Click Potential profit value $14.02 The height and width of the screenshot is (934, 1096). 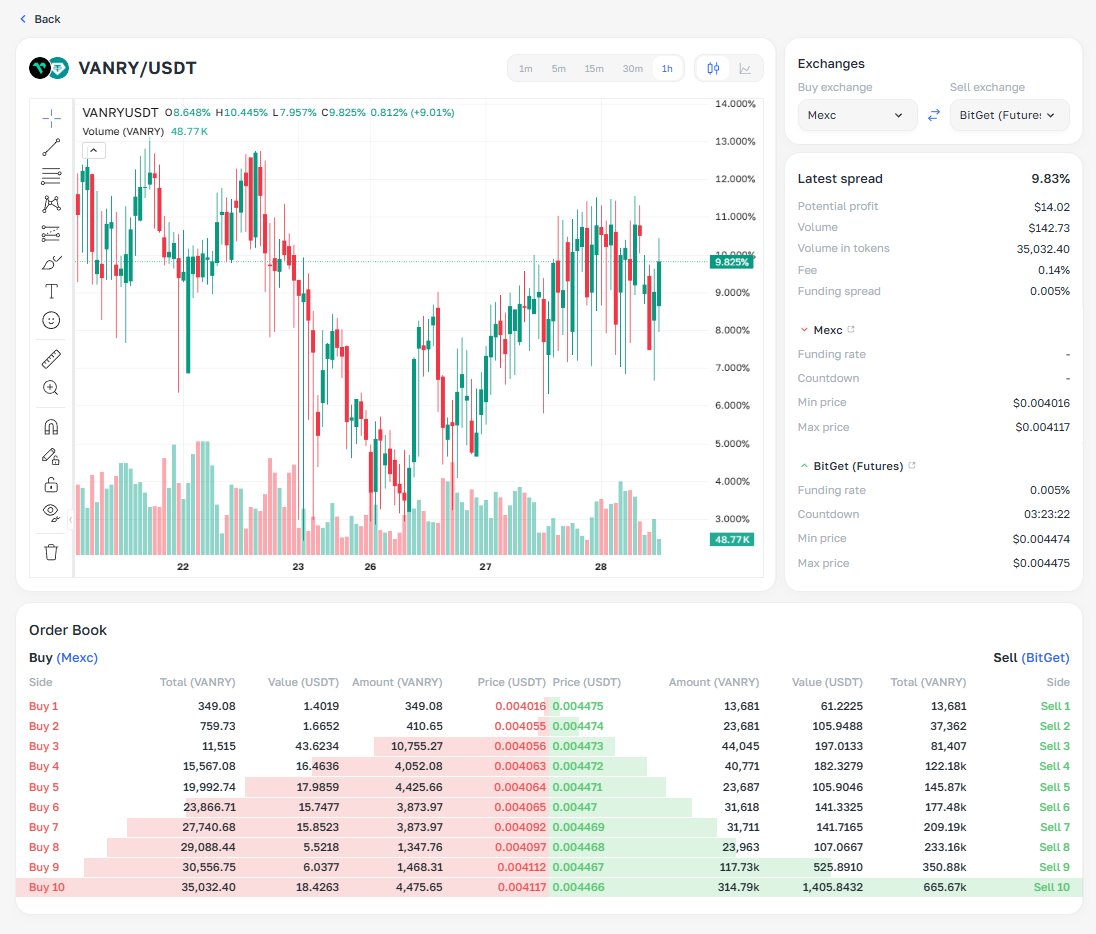click(1052, 207)
